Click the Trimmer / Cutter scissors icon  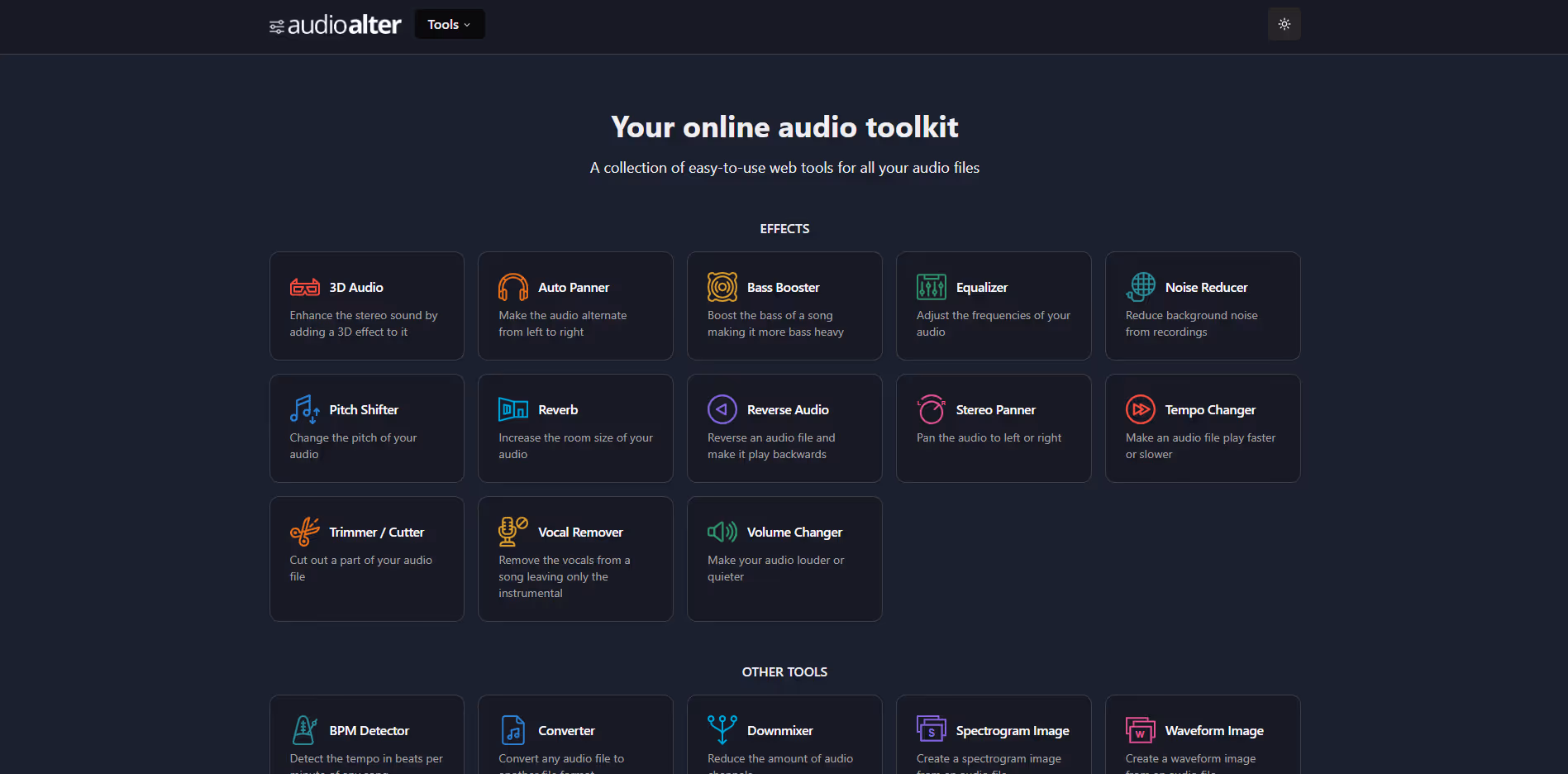click(x=304, y=532)
